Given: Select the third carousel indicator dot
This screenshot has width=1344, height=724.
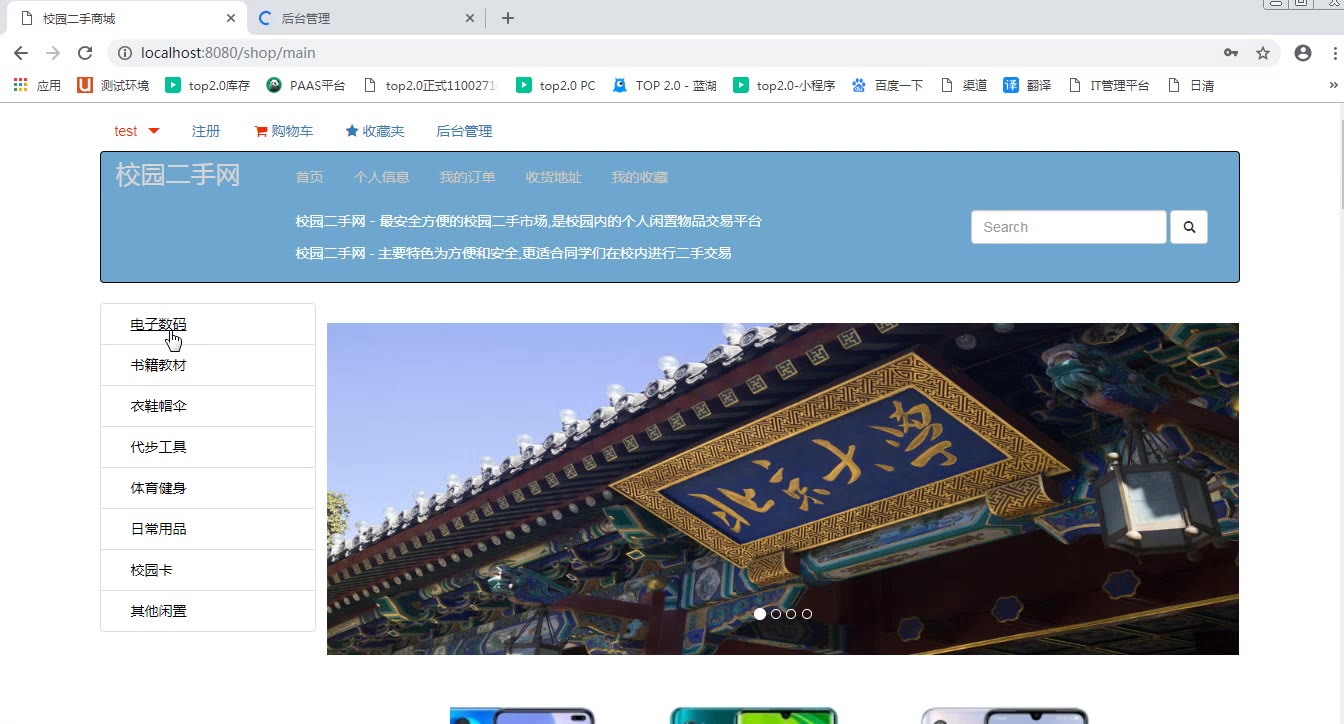Looking at the screenshot, I should [791, 614].
